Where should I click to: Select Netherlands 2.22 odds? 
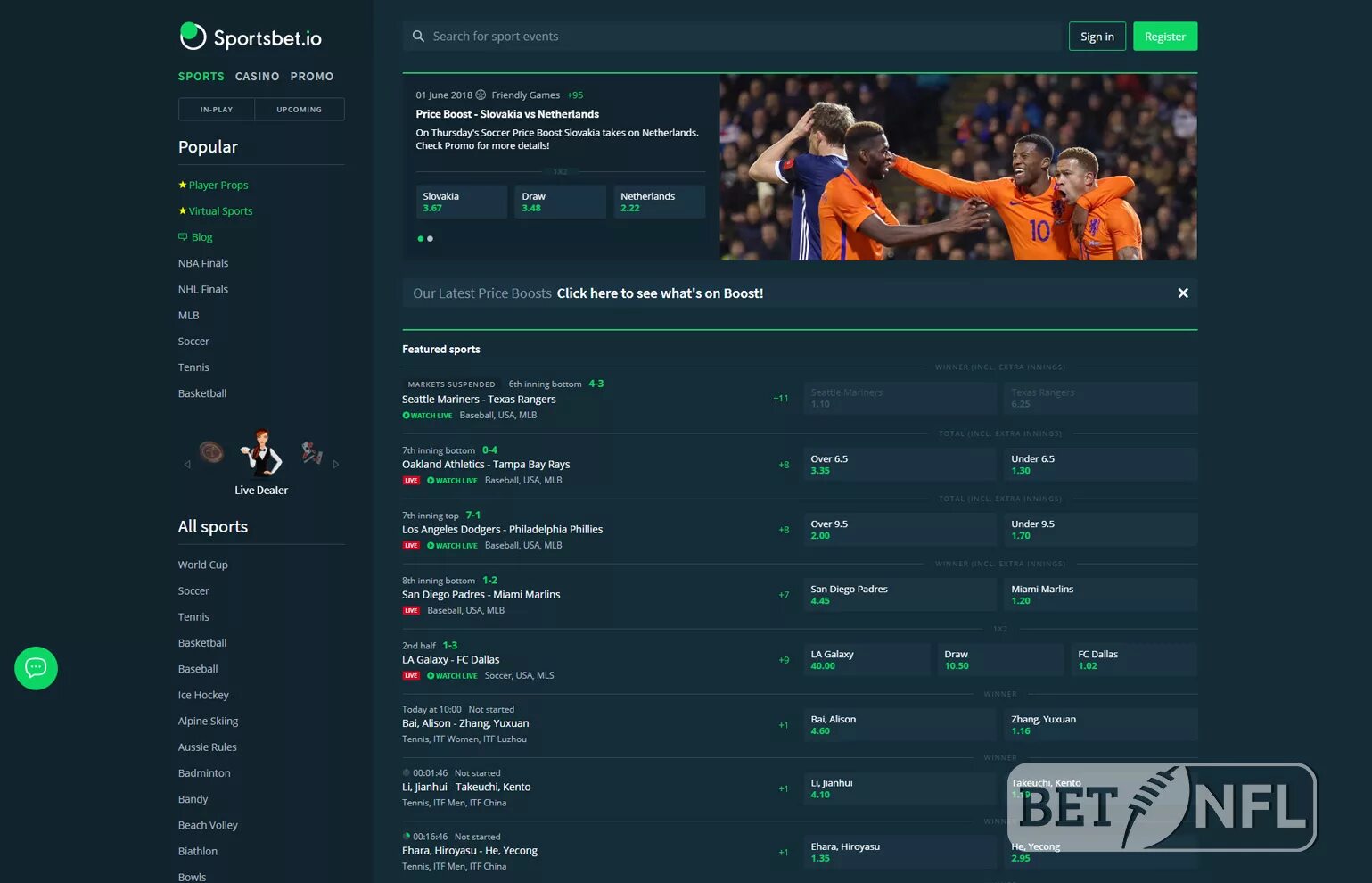[x=659, y=202]
